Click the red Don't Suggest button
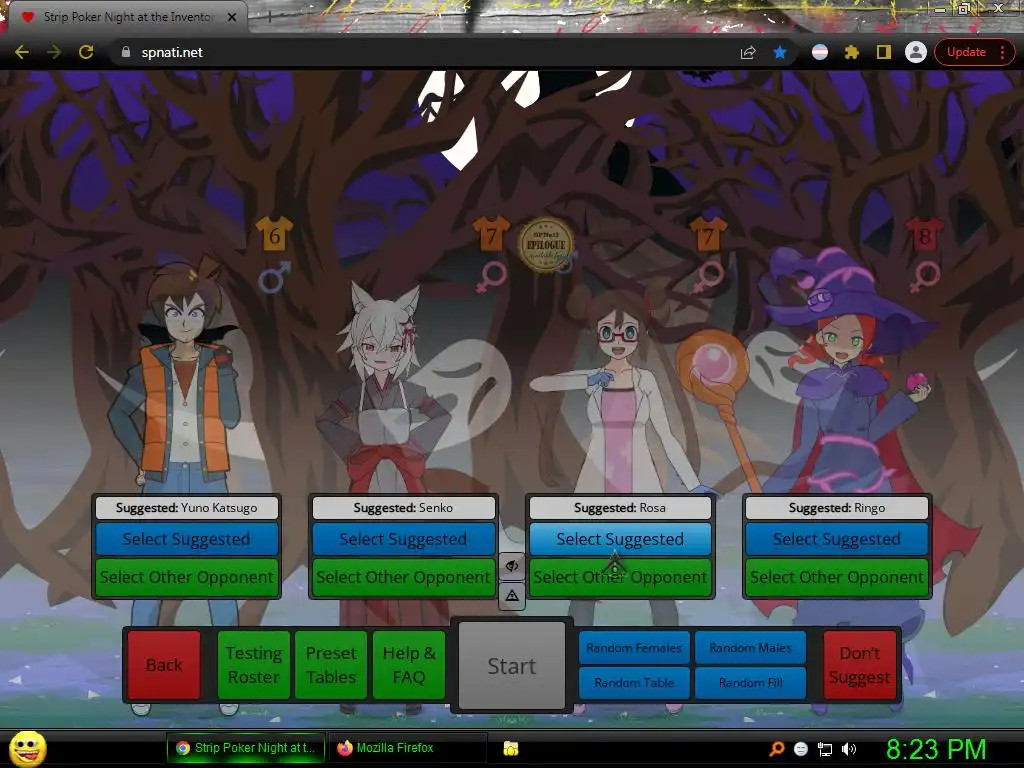The width and height of the screenshot is (1024, 768). pos(859,665)
